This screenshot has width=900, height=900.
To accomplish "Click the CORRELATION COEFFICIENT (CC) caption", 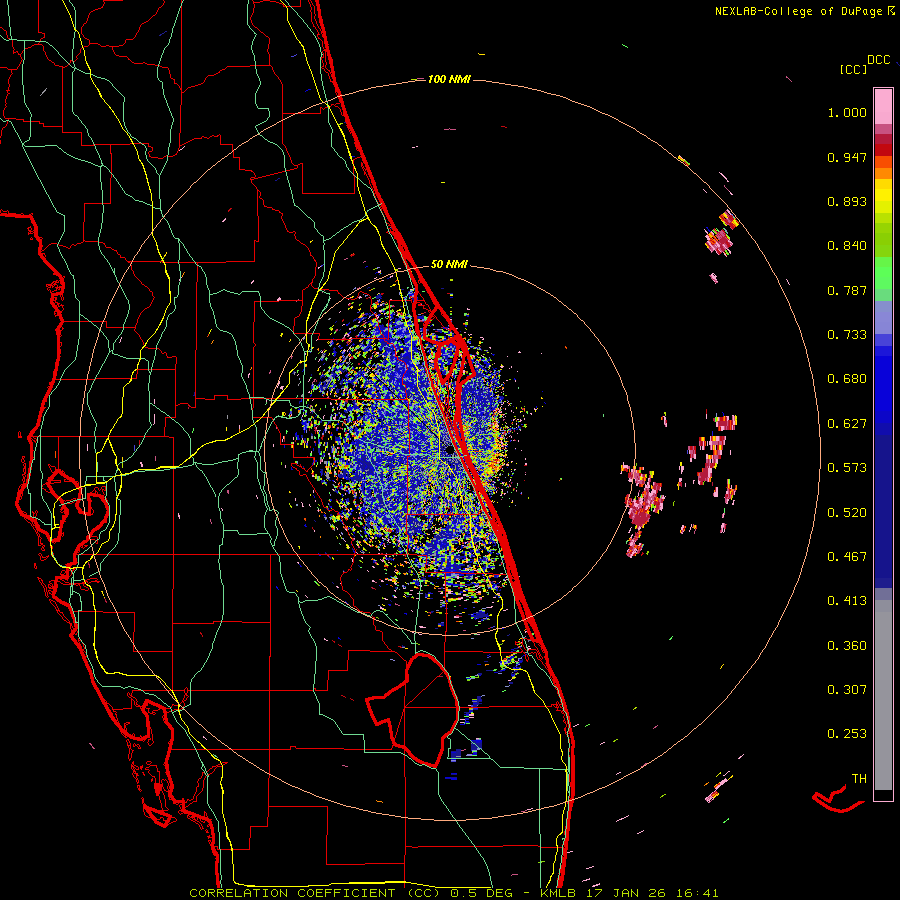I will click(x=315, y=893).
